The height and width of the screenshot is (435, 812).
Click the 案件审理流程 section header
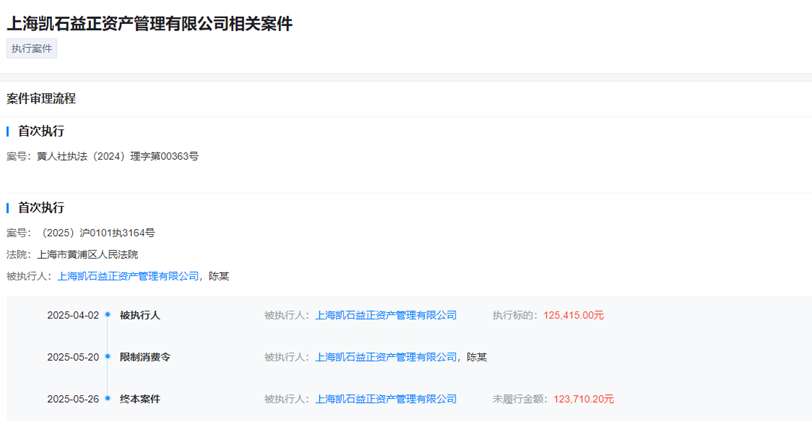[x=41, y=99]
